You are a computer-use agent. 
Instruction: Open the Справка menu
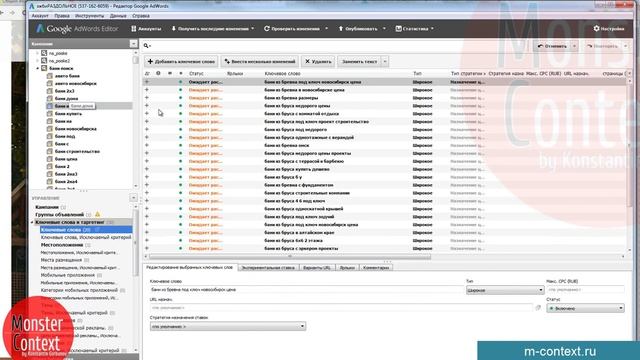pos(141,16)
